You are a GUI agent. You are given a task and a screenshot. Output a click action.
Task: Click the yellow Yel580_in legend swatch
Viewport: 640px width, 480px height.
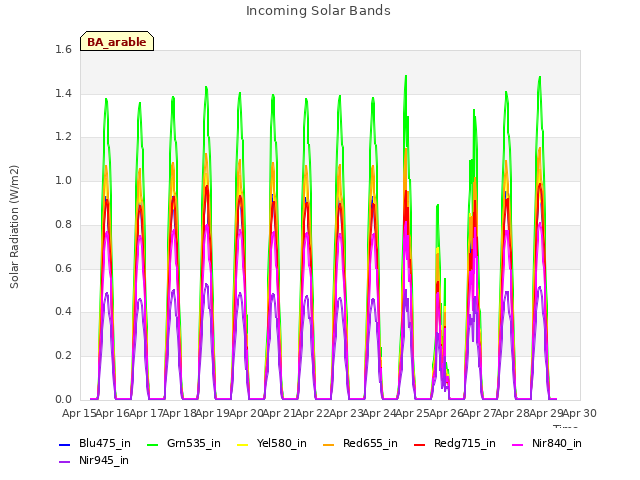(x=242, y=444)
